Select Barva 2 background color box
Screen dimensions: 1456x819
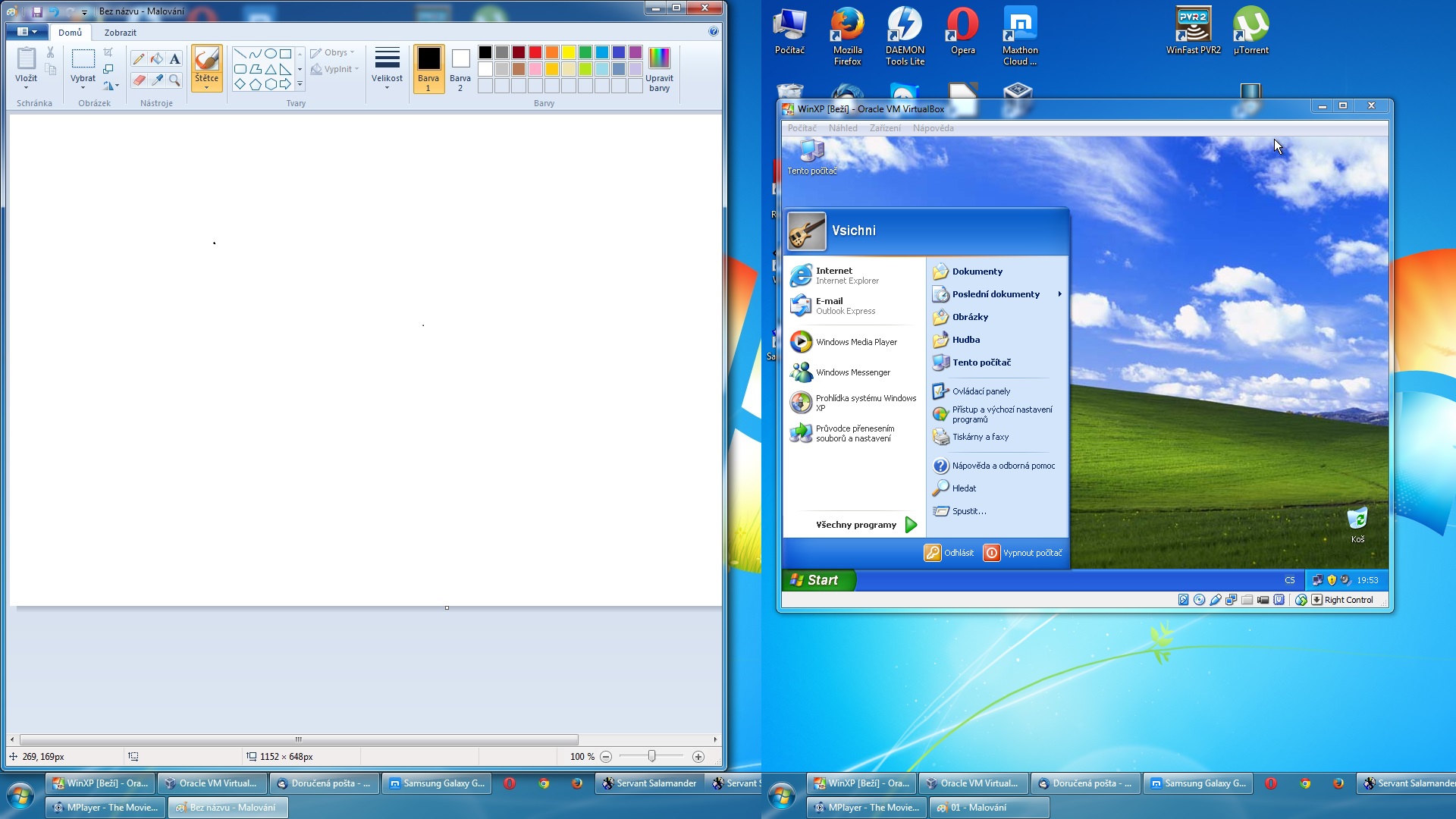(x=460, y=69)
